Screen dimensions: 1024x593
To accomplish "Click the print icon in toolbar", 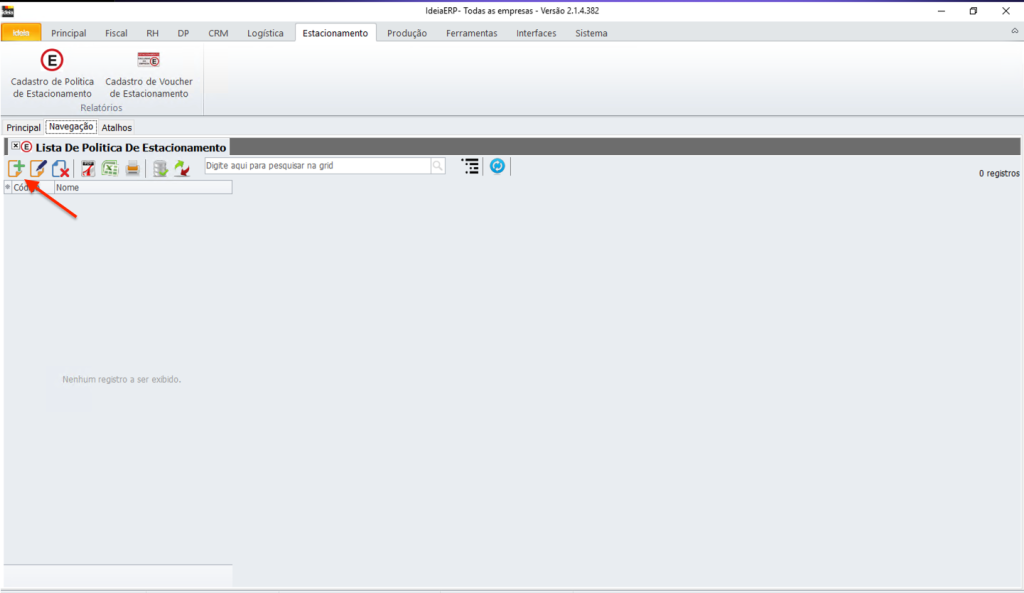I will pos(132,168).
